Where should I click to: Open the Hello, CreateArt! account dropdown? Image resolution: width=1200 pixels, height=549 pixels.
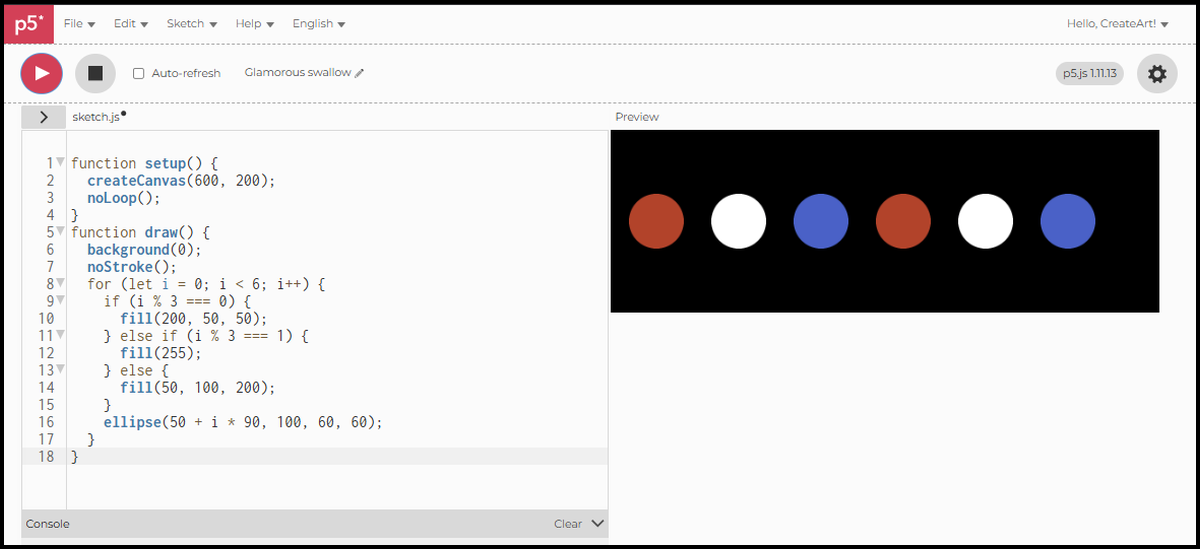tap(1117, 23)
